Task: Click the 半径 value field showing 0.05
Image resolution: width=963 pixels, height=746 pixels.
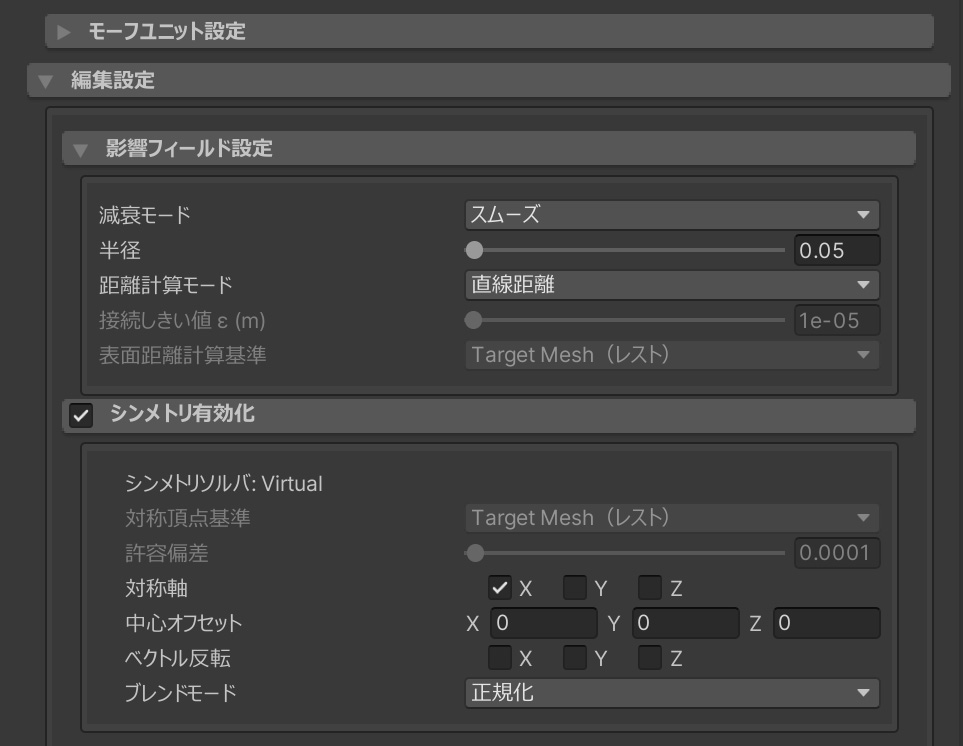Action: point(836,250)
